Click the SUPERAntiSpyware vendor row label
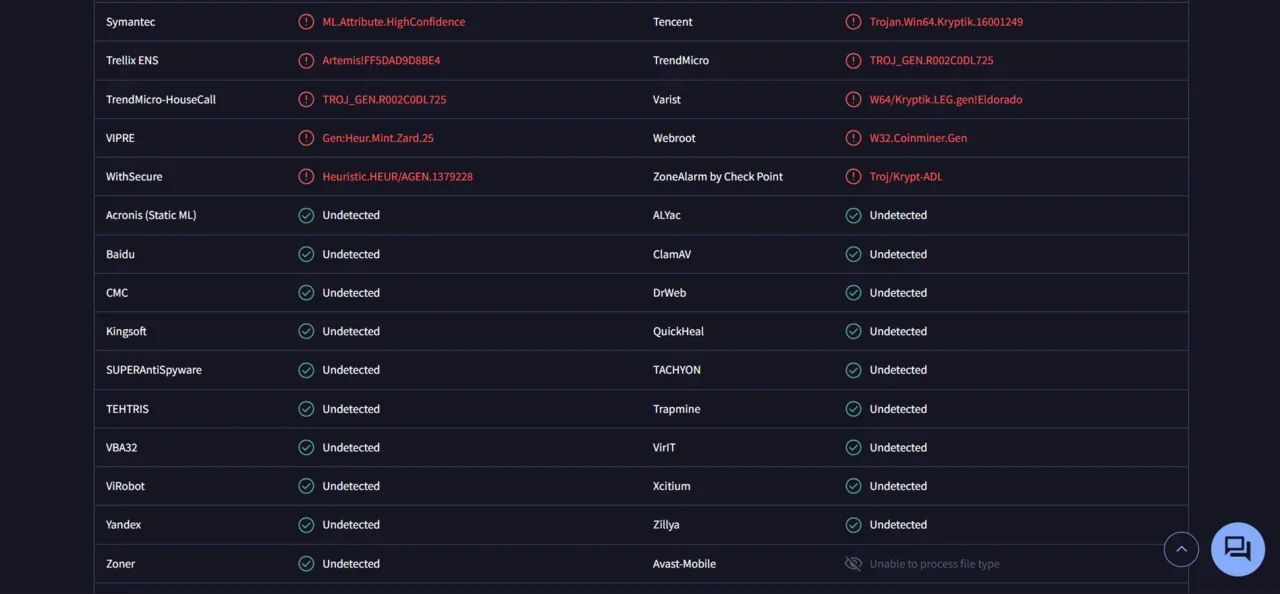The image size is (1280, 594). click(154, 370)
